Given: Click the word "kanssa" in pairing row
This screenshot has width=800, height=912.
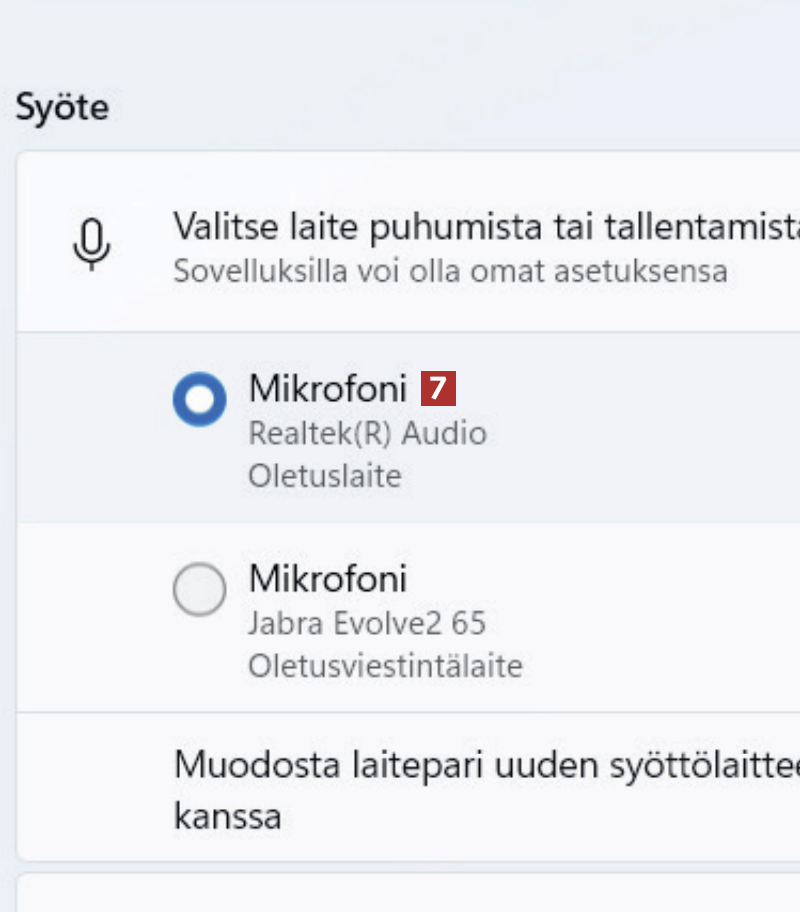Looking at the screenshot, I should click(227, 817).
